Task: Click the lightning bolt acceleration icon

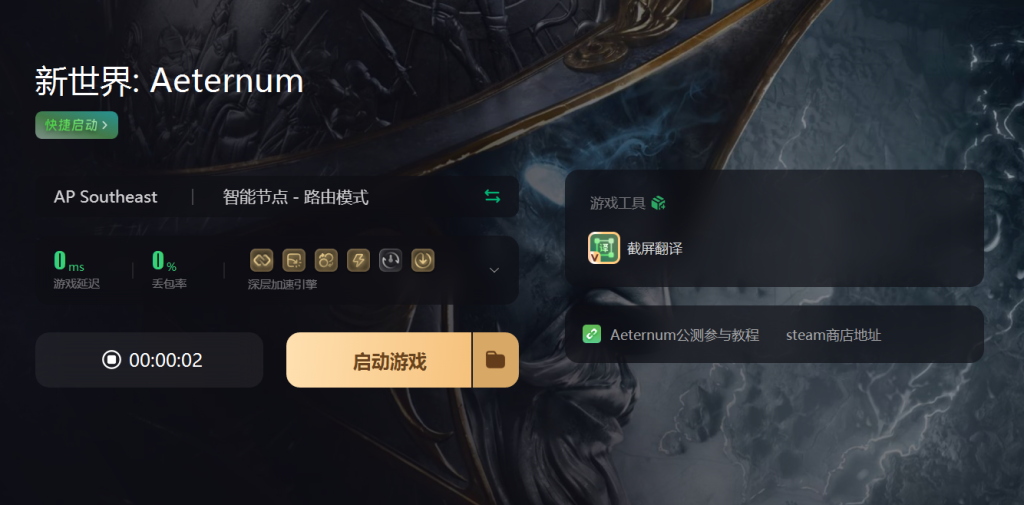Action: (x=359, y=260)
